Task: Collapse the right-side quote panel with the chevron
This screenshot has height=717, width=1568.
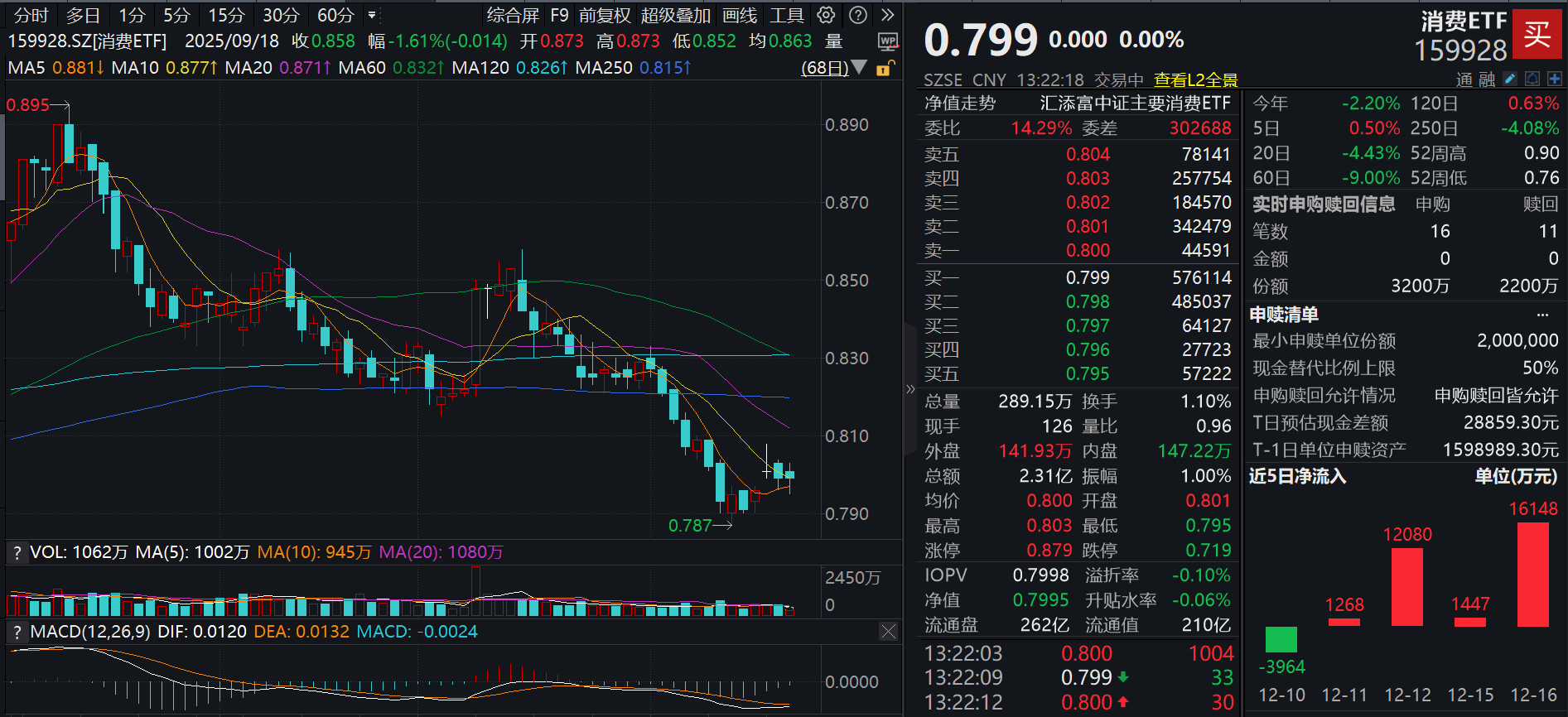Action: pos(910,389)
